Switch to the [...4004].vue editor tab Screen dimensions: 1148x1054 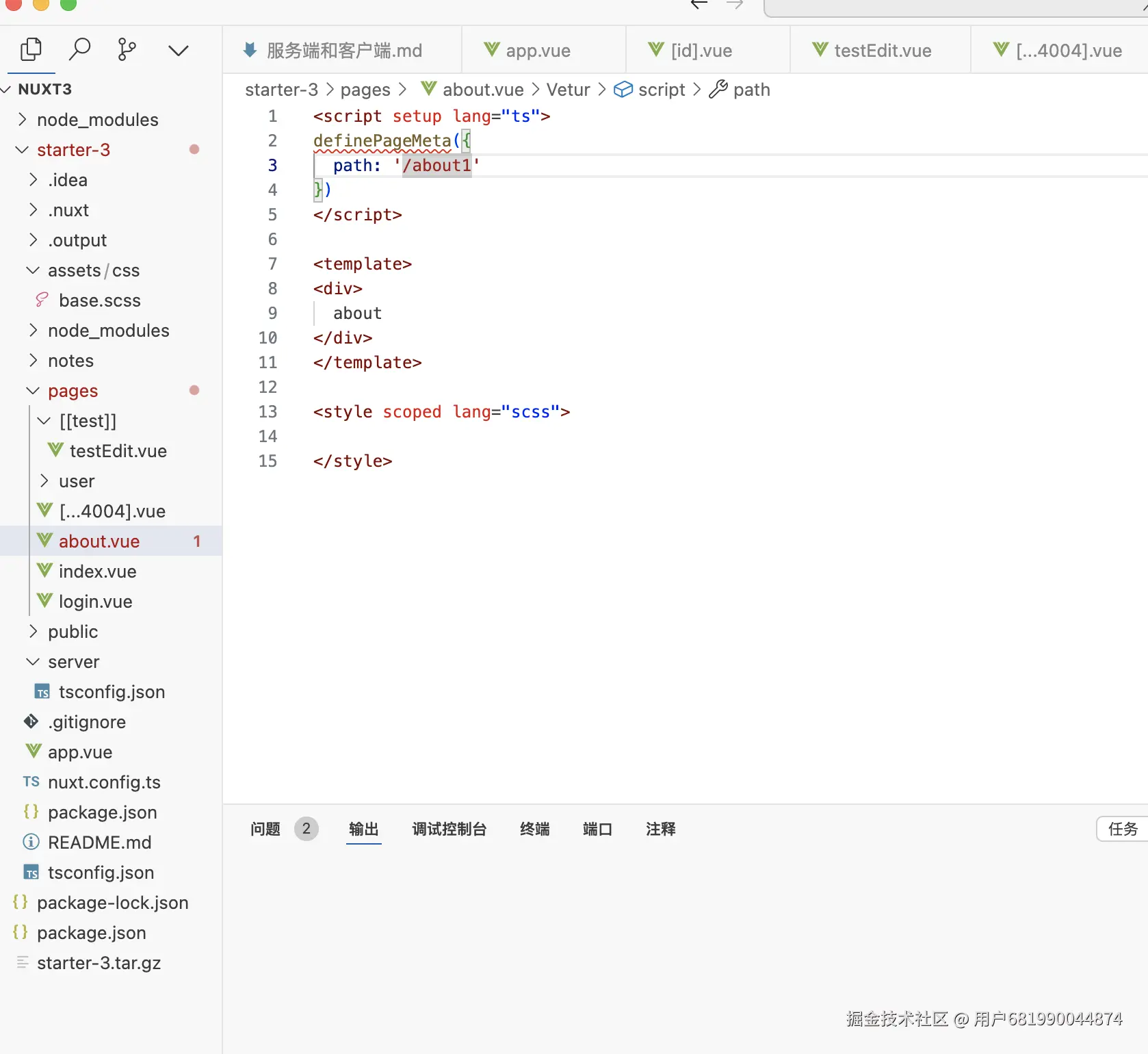1060,51
